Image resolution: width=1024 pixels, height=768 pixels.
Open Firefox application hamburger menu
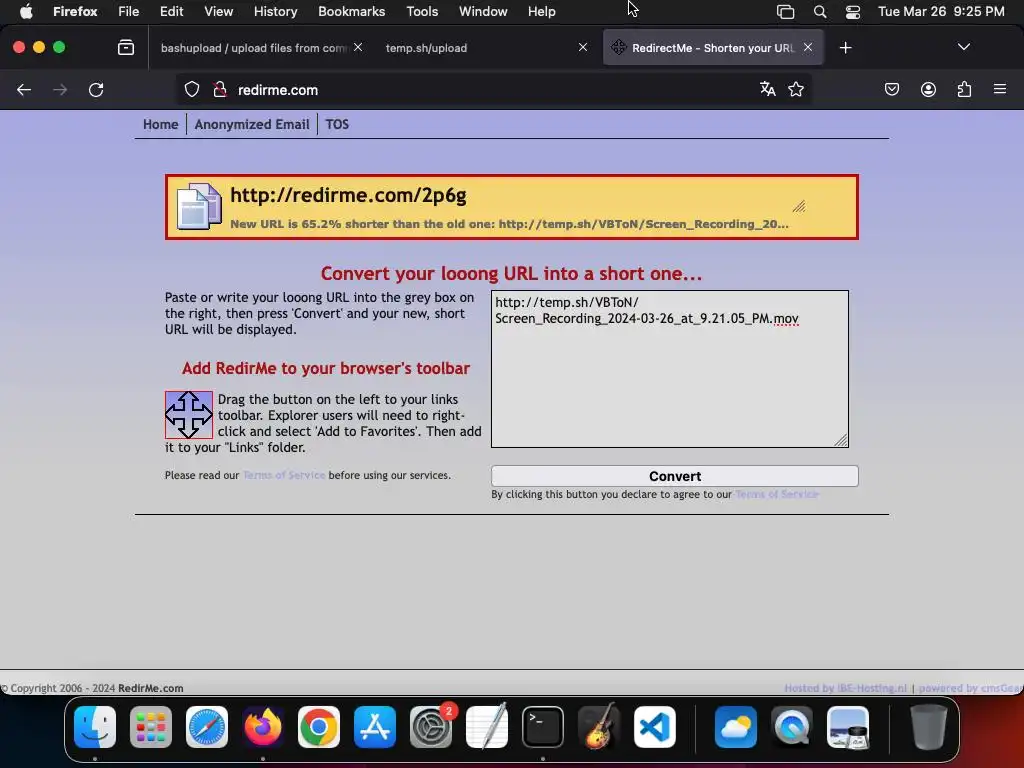[x=1000, y=89]
